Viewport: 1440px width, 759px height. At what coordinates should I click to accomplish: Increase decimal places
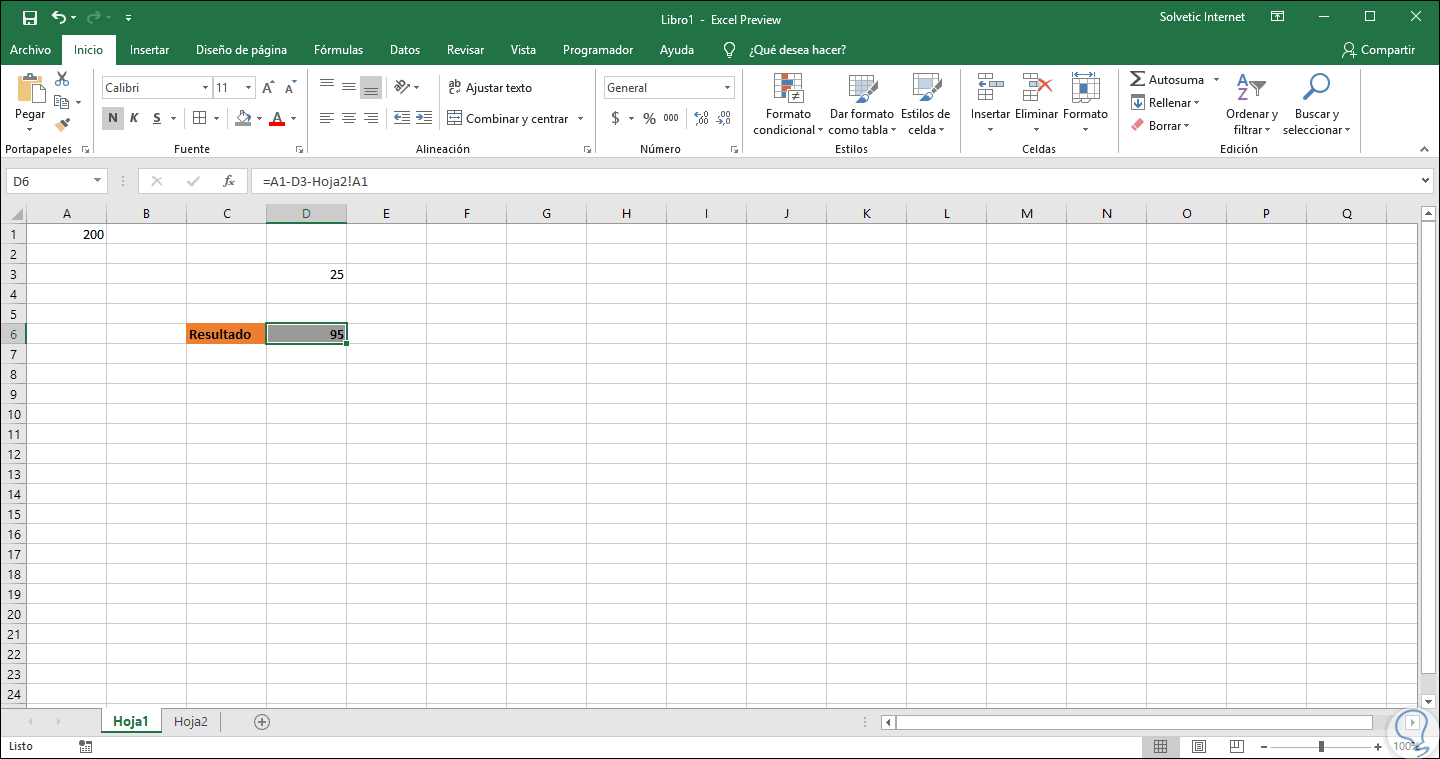coord(701,118)
